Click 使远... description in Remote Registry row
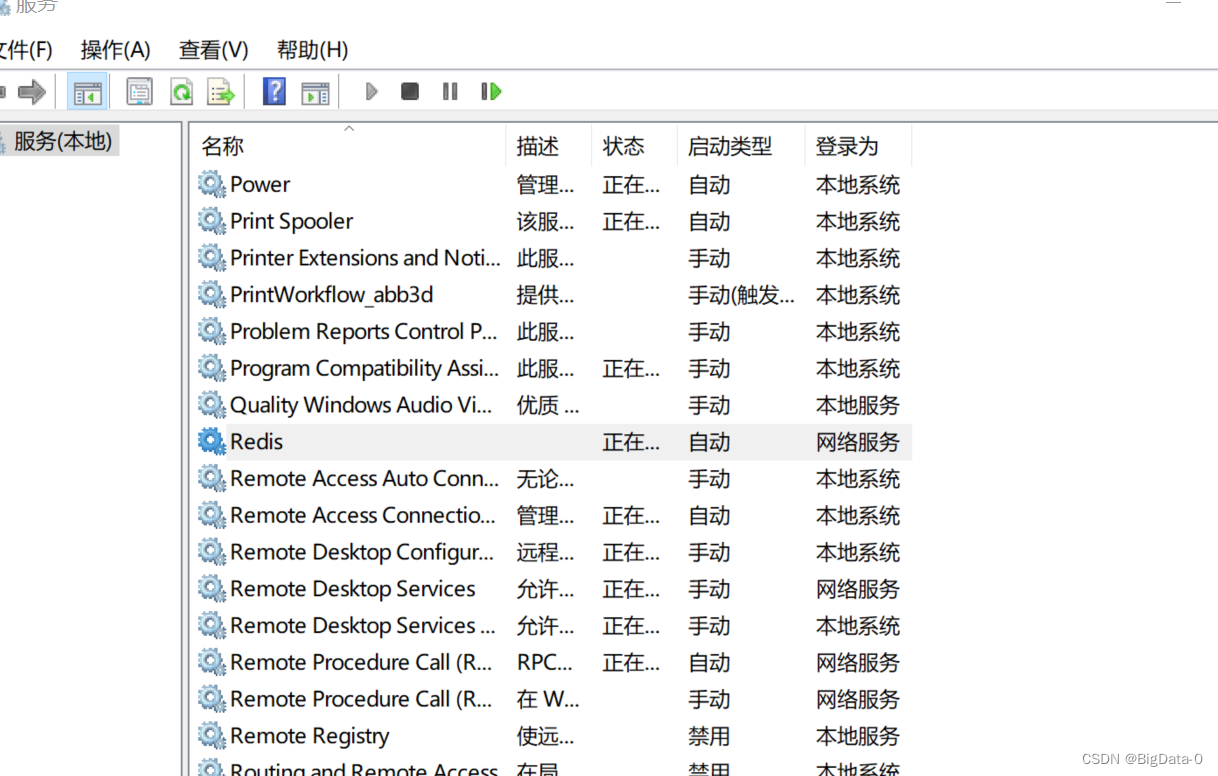The image size is (1218, 776). point(545,736)
